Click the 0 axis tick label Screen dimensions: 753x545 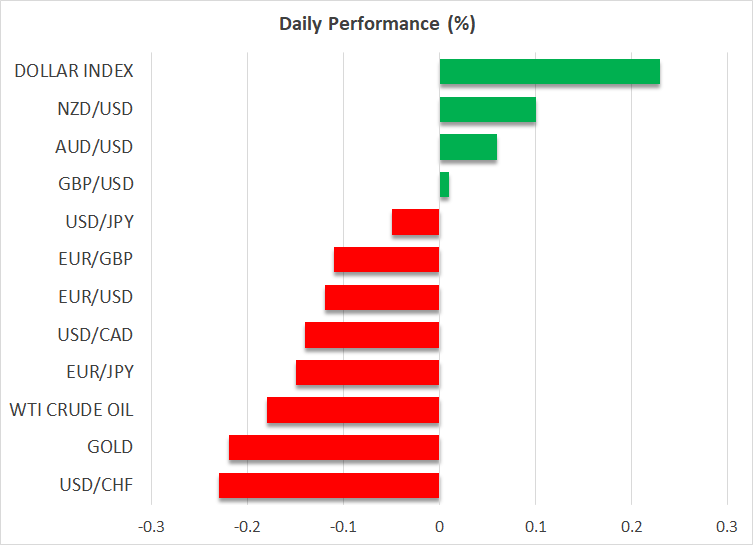[439, 526]
